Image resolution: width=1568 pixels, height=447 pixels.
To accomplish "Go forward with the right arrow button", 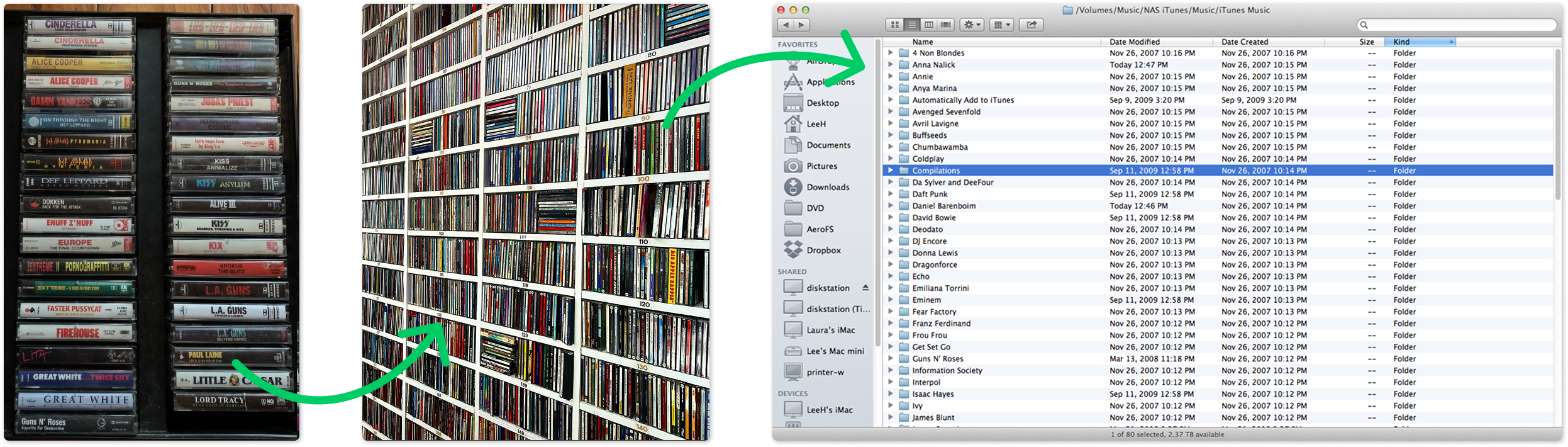I will [x=801, y=25].
